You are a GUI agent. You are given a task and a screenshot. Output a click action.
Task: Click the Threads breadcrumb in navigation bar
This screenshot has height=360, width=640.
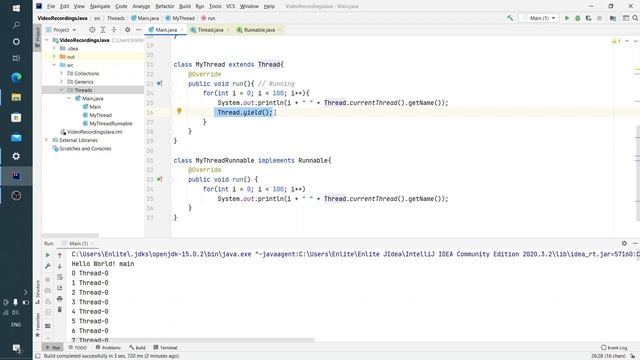pyautogui.click(x=116, y=18)
